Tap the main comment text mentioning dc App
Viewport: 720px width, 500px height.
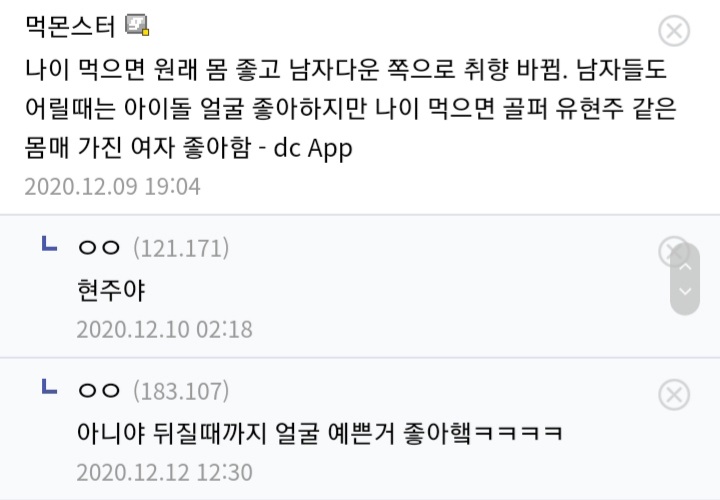350,108
